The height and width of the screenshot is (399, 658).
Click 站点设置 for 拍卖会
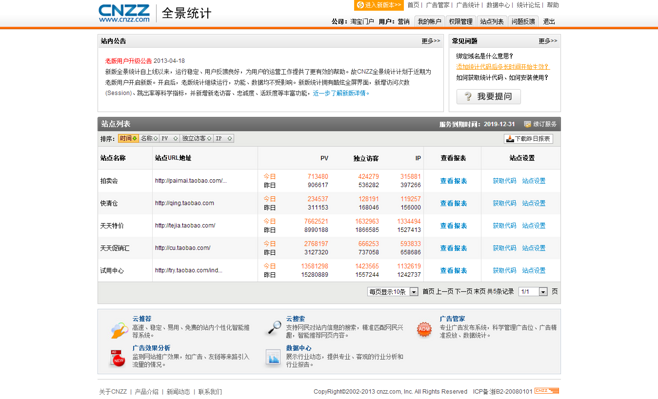[x=534, y=181]
